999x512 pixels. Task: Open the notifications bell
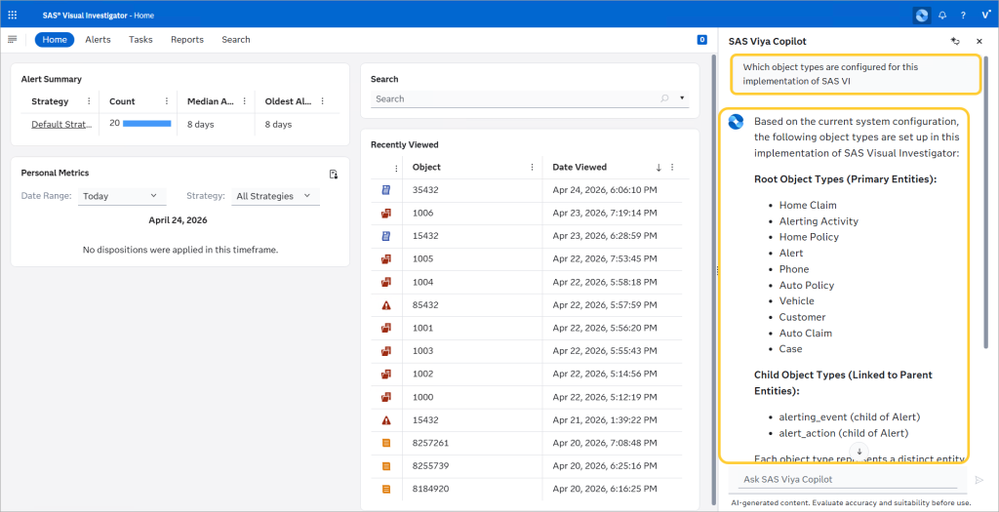click(942, 15)
